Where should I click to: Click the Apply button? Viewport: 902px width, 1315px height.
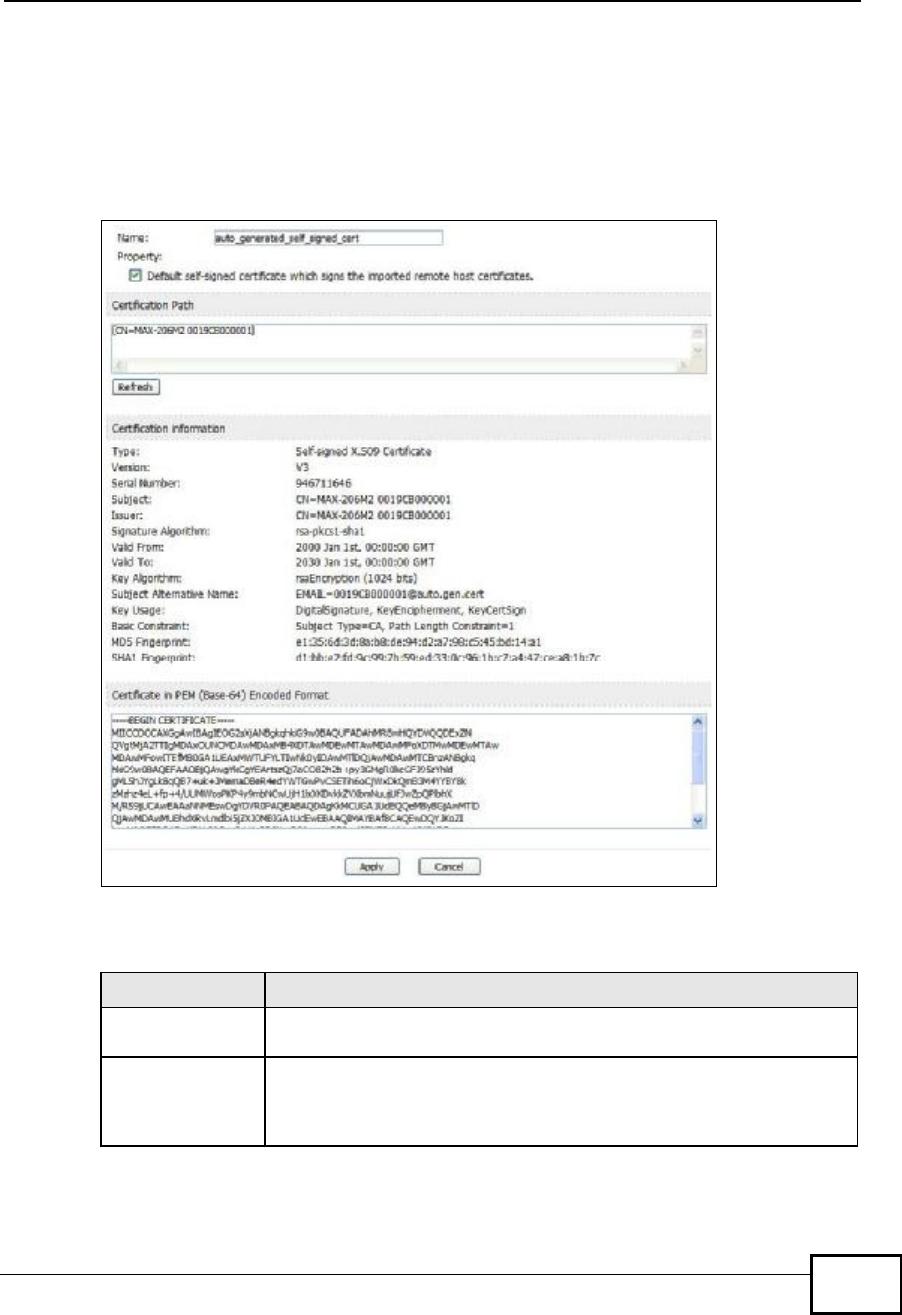pyautogui.click(x=372, y=866)
